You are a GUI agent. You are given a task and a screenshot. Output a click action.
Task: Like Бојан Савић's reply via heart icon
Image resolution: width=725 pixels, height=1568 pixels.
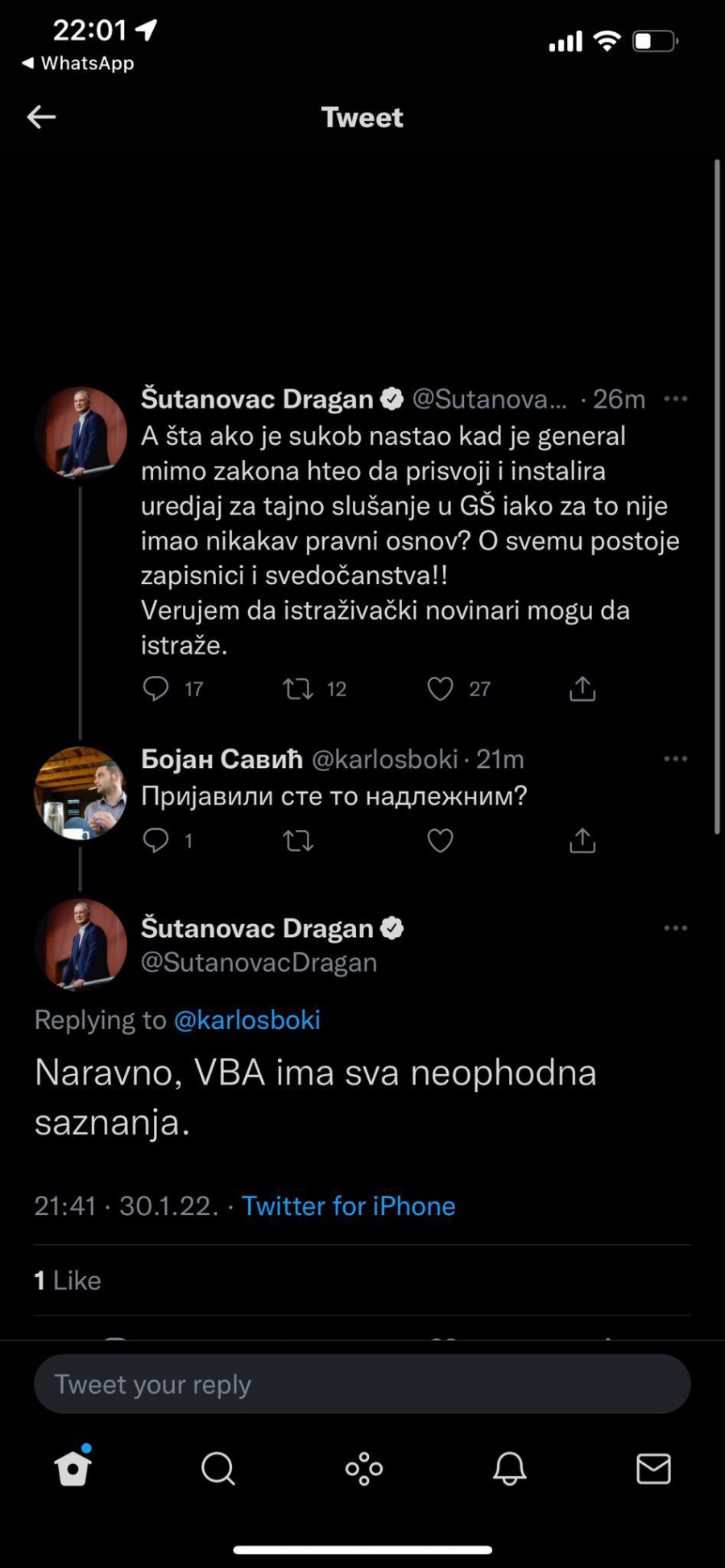pos(440,840)
